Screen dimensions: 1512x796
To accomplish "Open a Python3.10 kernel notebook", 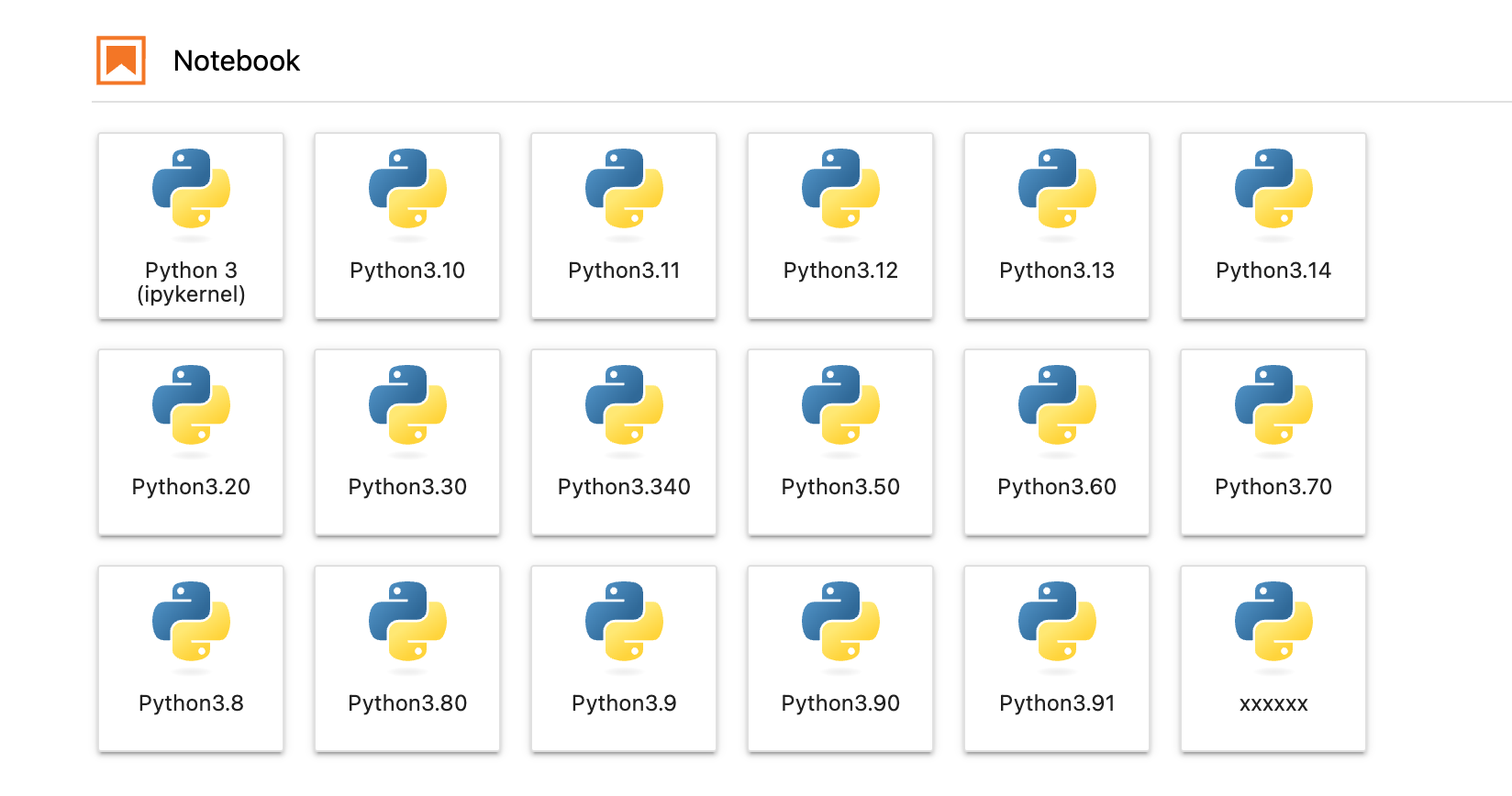I will [407, 226].
